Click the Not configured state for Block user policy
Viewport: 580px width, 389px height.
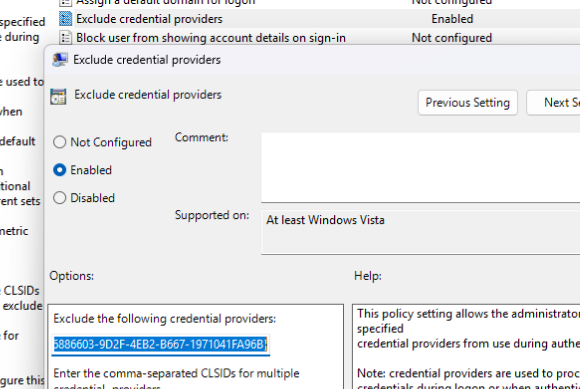point(452,38)
